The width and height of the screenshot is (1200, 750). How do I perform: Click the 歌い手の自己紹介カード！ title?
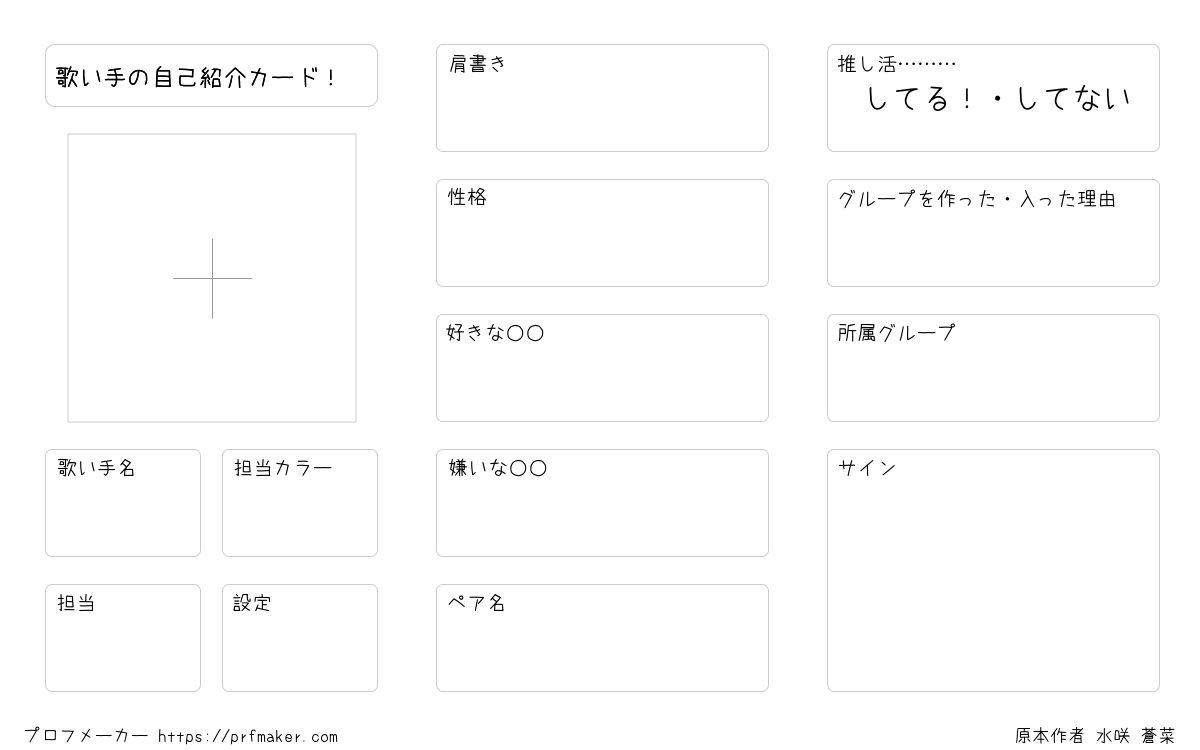198,77
